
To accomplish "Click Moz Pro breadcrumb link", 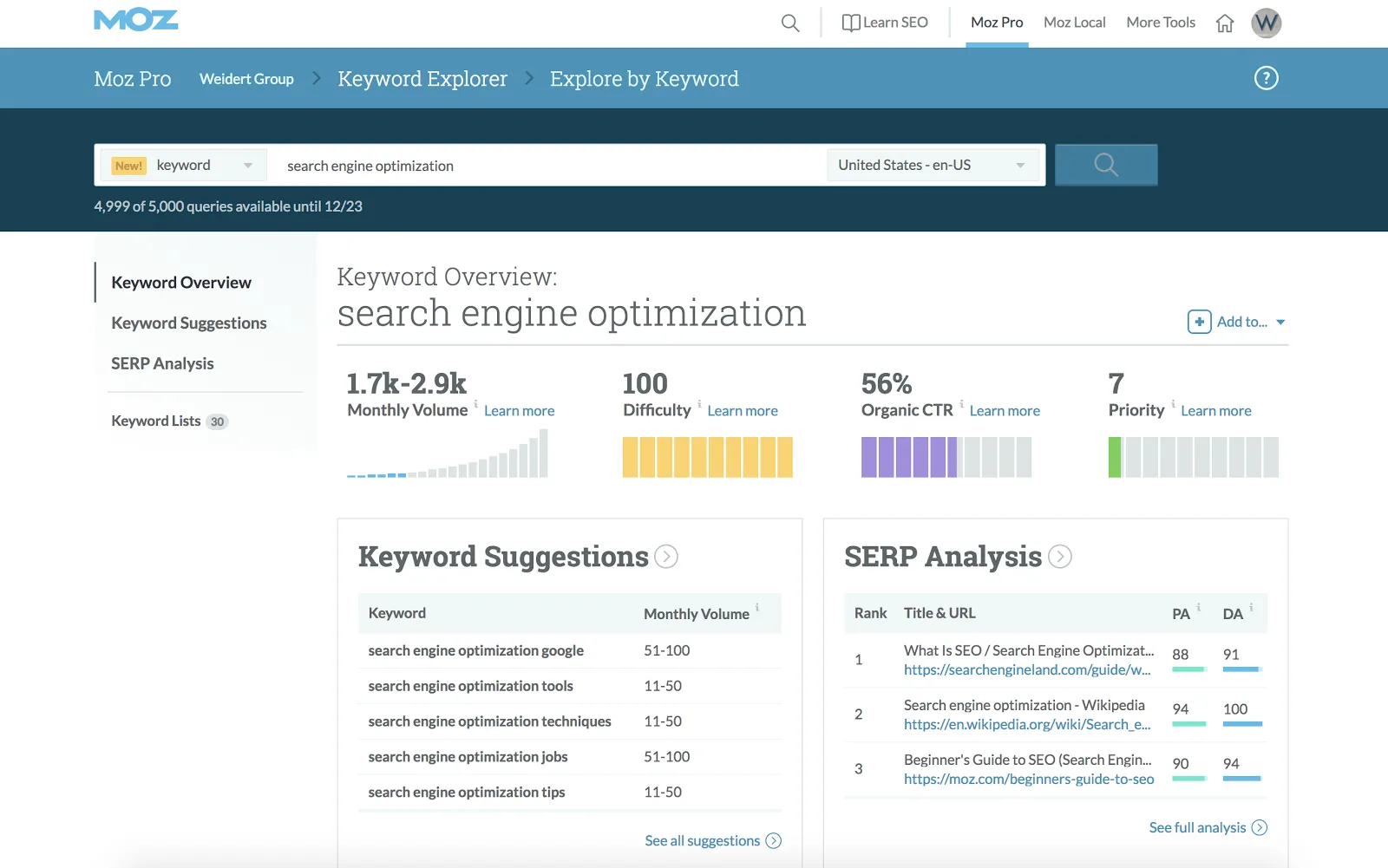I will (133, 79).
